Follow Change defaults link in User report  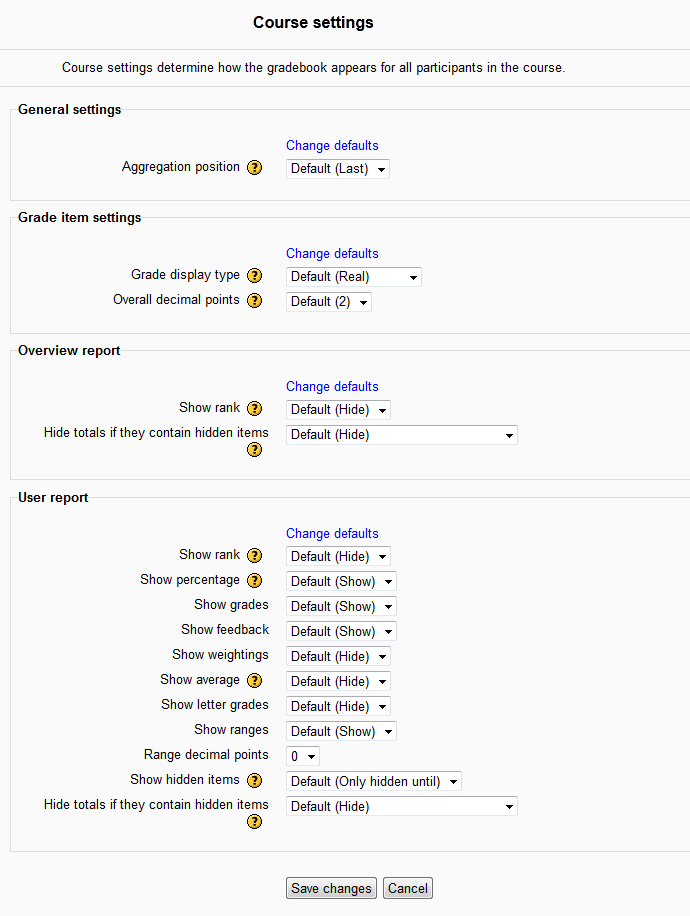coord(332,534)
